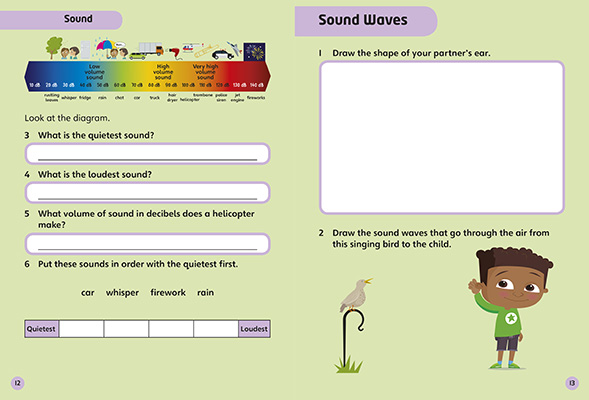Click the page number 12 badge
Image resolution: width=589 pixels, height=400 pixels.
tap(17, 383)
